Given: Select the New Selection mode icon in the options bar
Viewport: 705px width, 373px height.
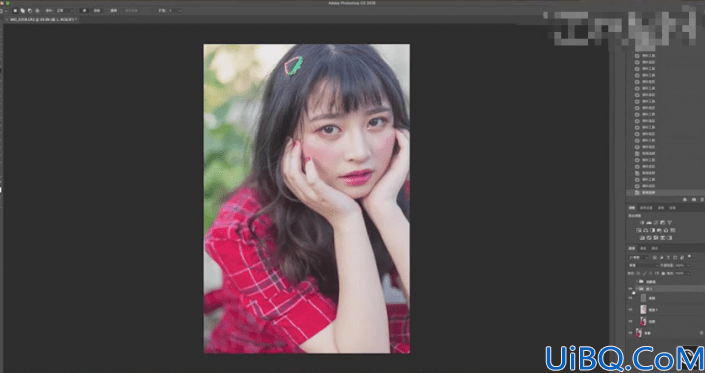Looking at the screenshot, I should click(15, 10).
